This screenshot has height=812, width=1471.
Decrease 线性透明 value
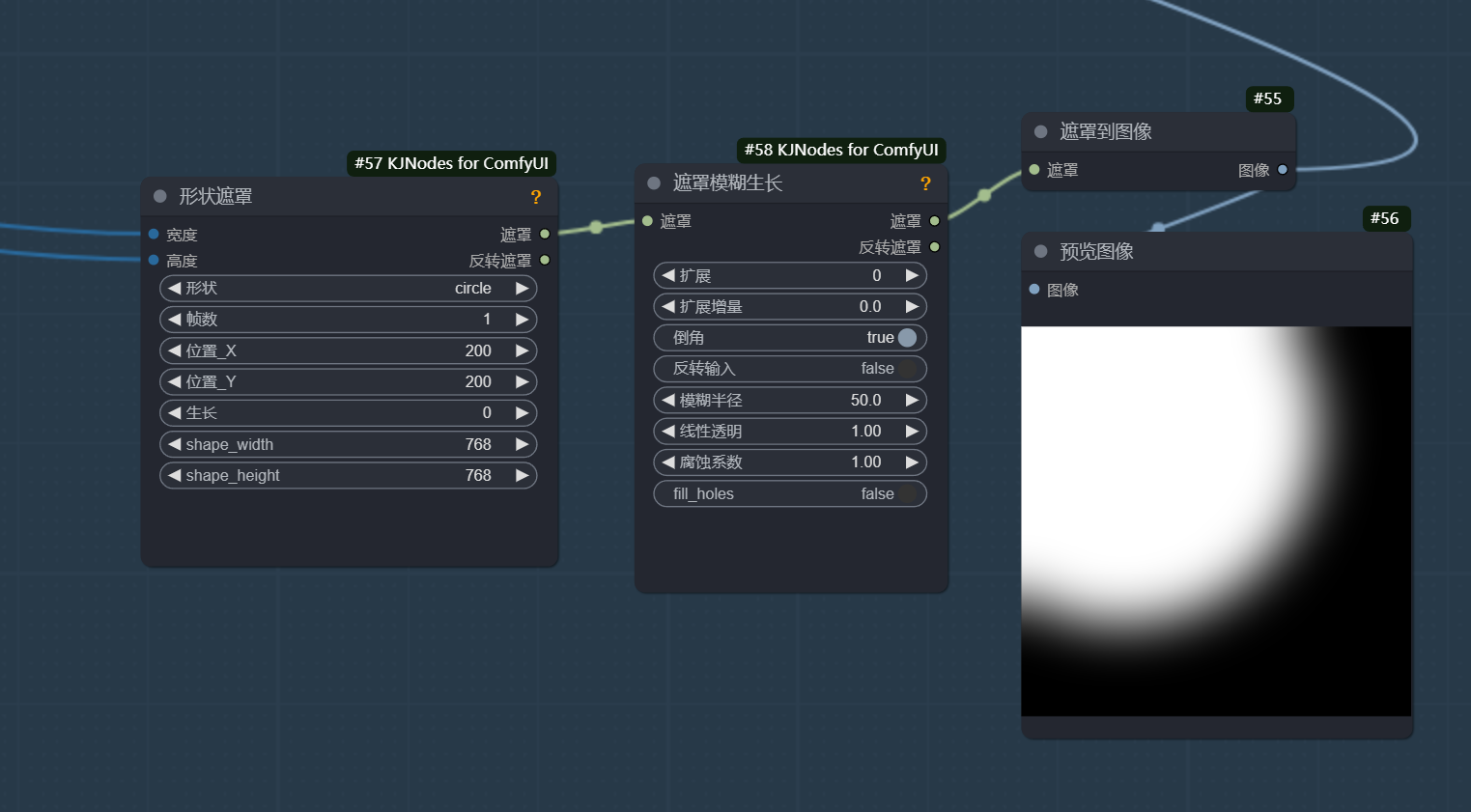(x=668, y=431)
